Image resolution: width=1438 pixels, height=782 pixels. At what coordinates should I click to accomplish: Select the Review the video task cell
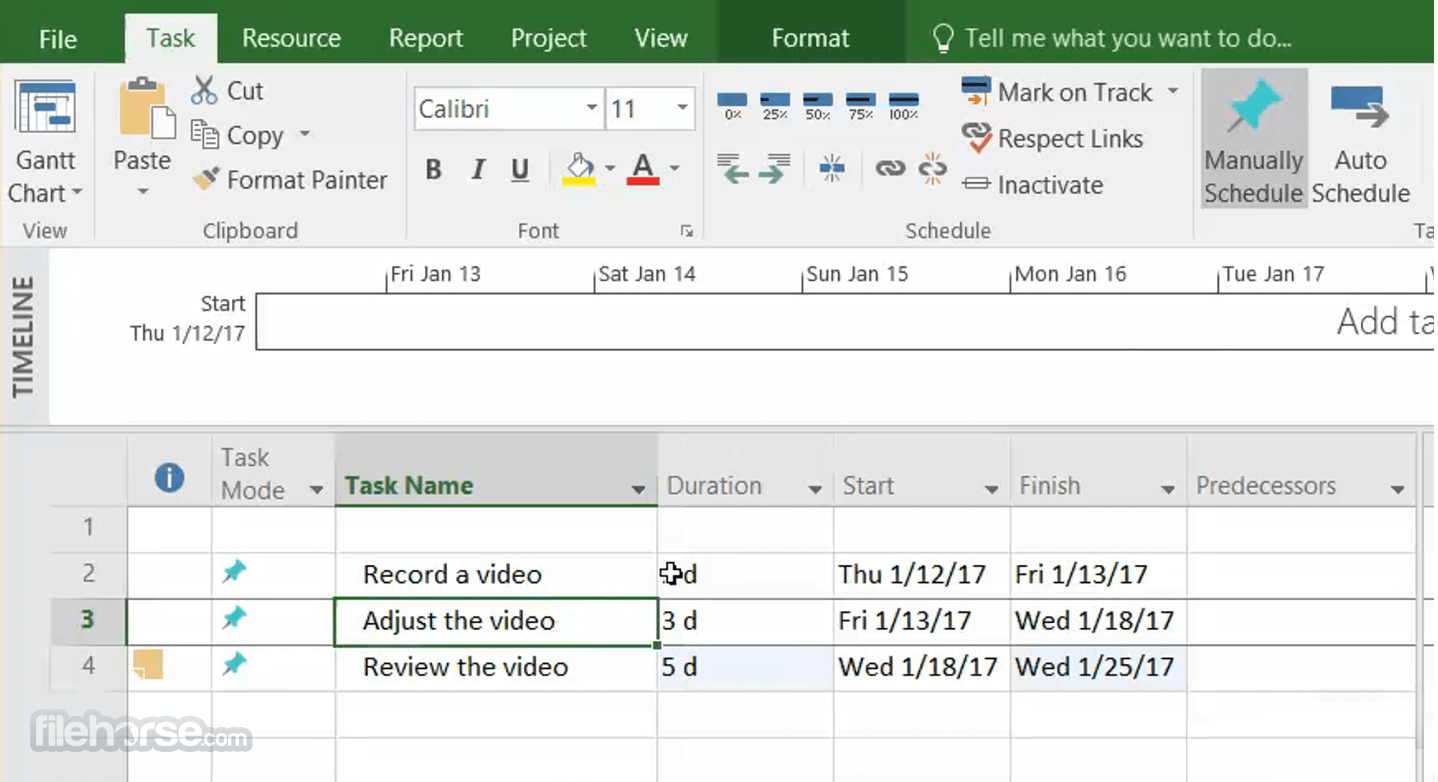point(496,667)
